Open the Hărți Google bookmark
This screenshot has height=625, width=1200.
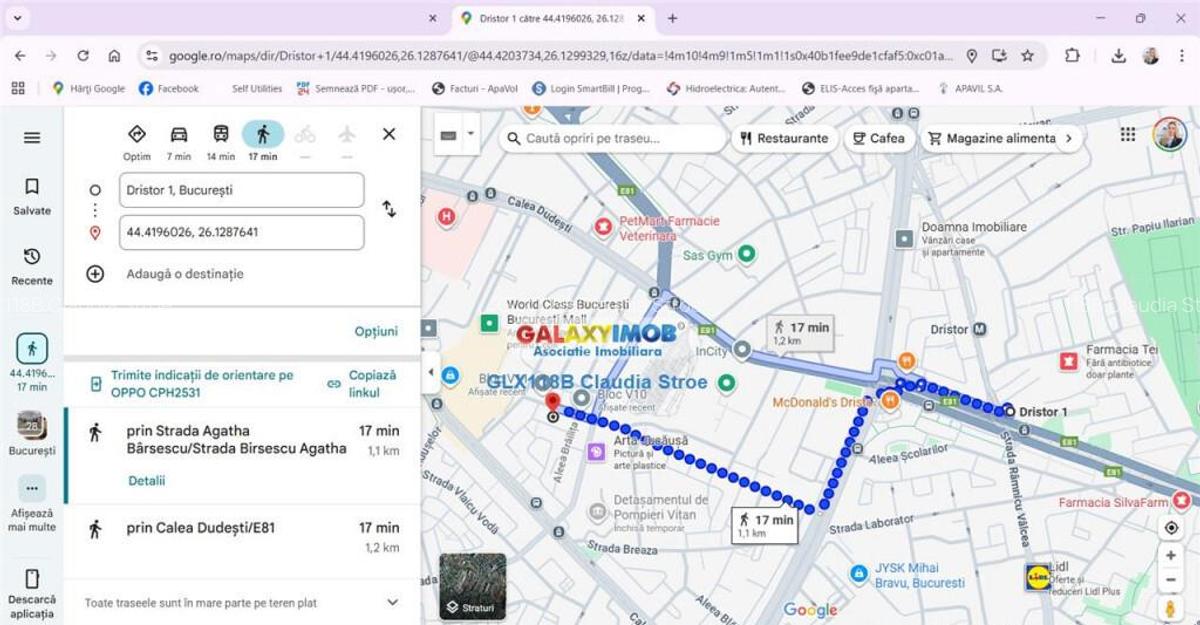[88, 88]
